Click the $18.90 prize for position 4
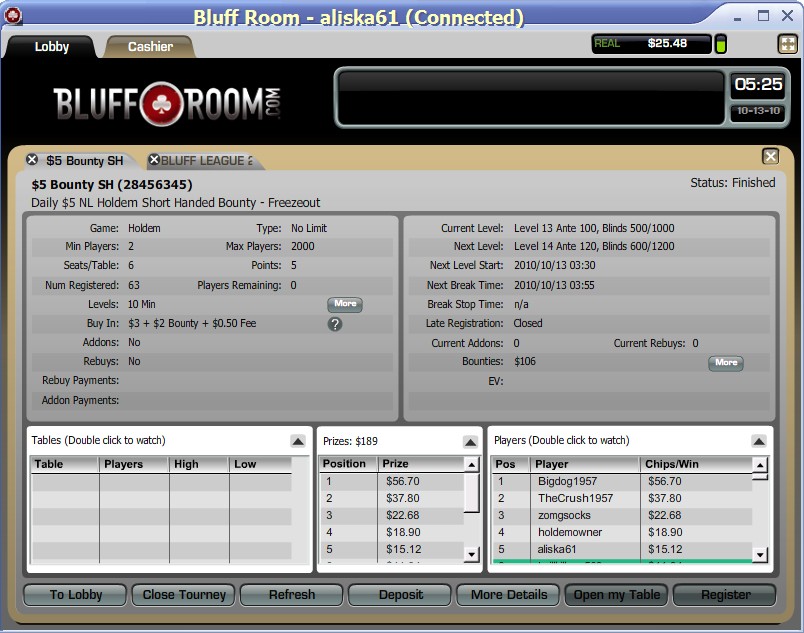This screenshot has height=633, width=804. pos(403,532)
